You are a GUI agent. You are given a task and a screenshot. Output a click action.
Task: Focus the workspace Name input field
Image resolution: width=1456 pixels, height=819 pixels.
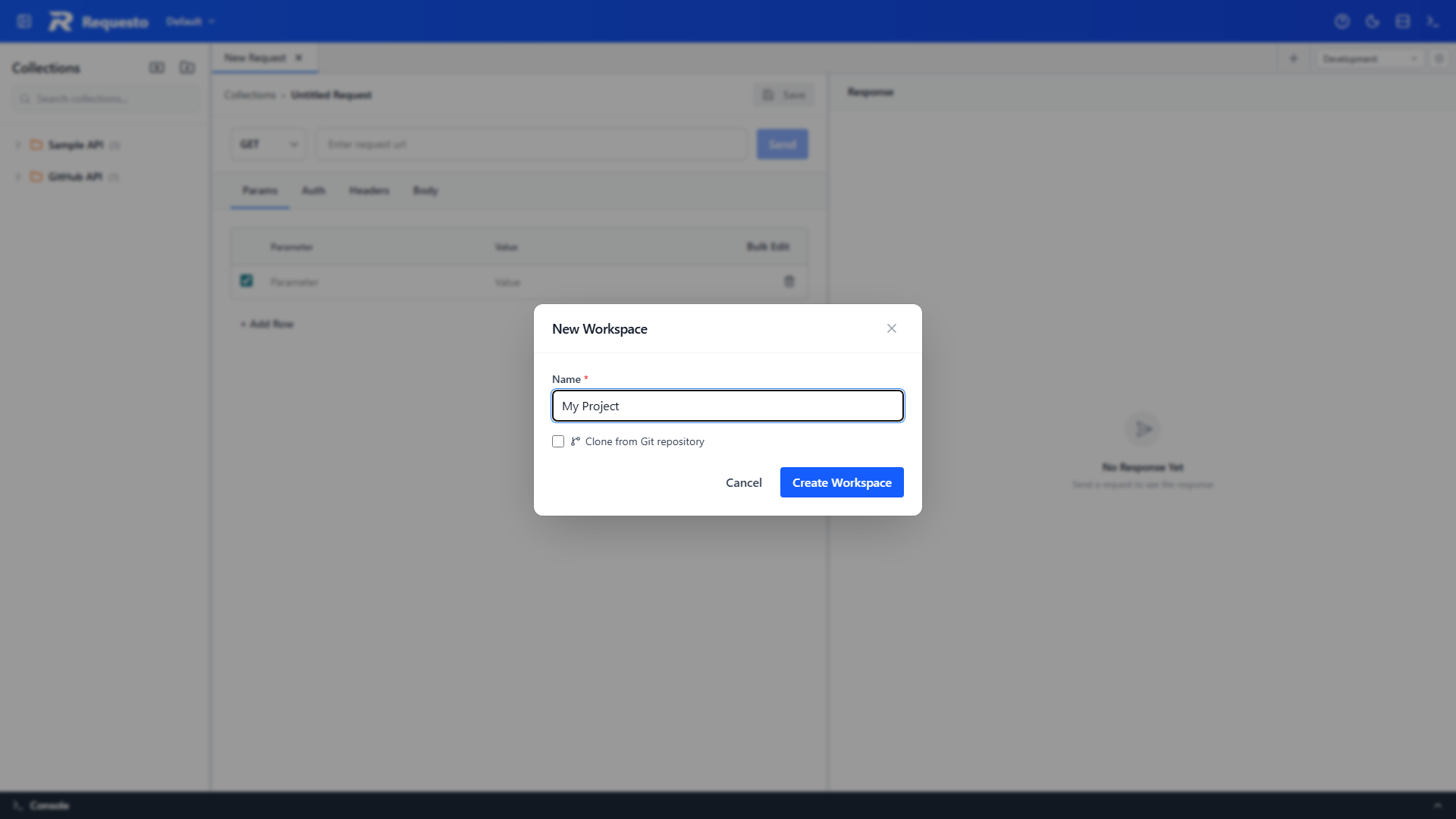[x=727, y=406]
